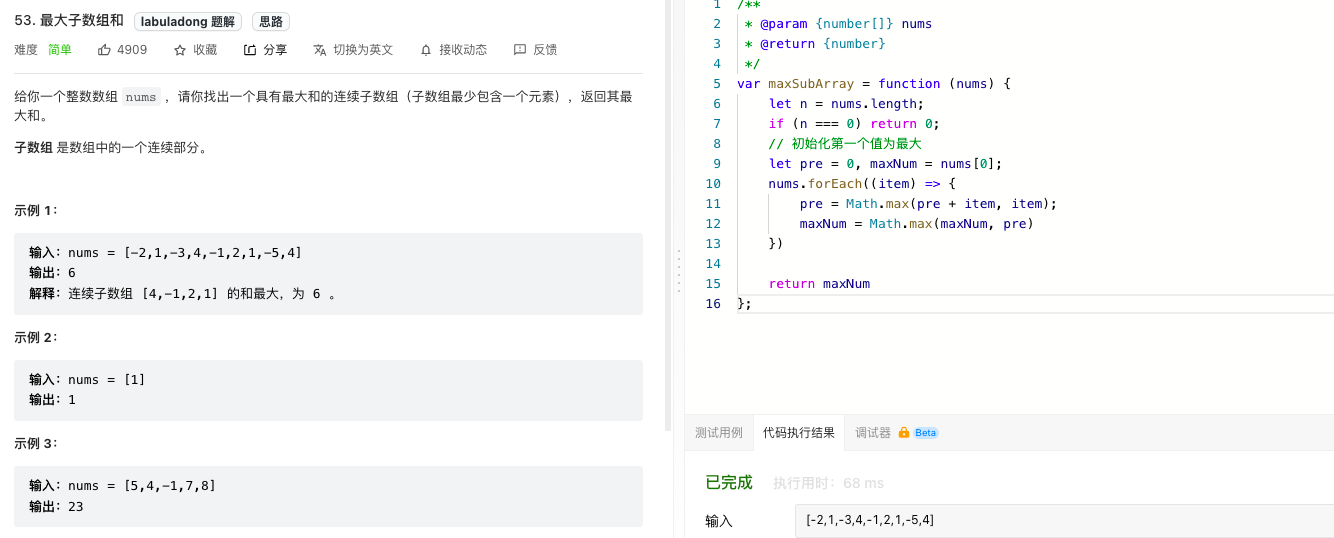Screen dimensions: 1334x538
Task: Click the 示例 3 heading
Action: click(36, 443)
